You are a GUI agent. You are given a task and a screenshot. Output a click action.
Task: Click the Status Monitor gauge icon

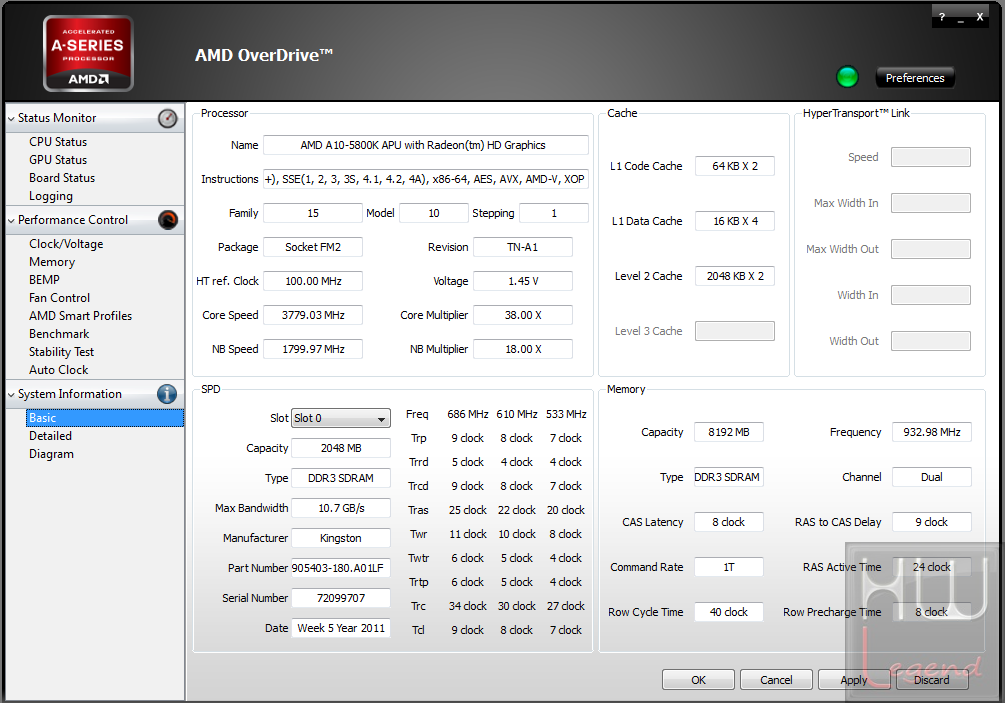(x=167, y=119)
